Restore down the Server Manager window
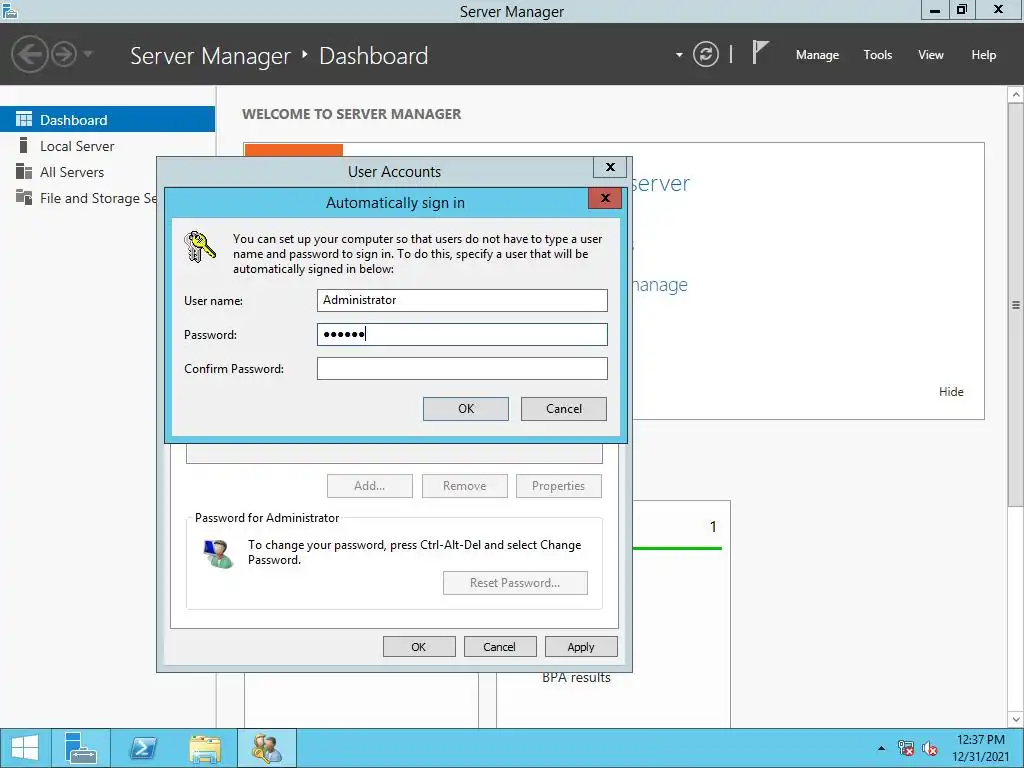 [962, 10]
